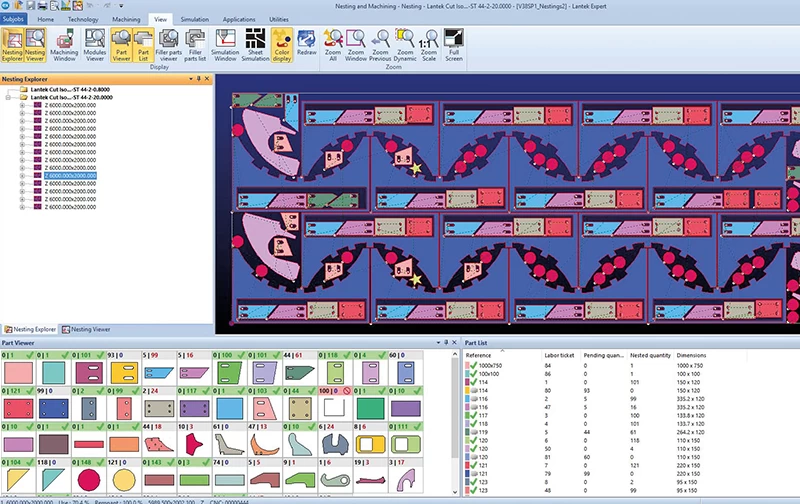Open the Simulation Window
Screen dimensions: 800x504
pyautogui.click(x=225, y=45)
